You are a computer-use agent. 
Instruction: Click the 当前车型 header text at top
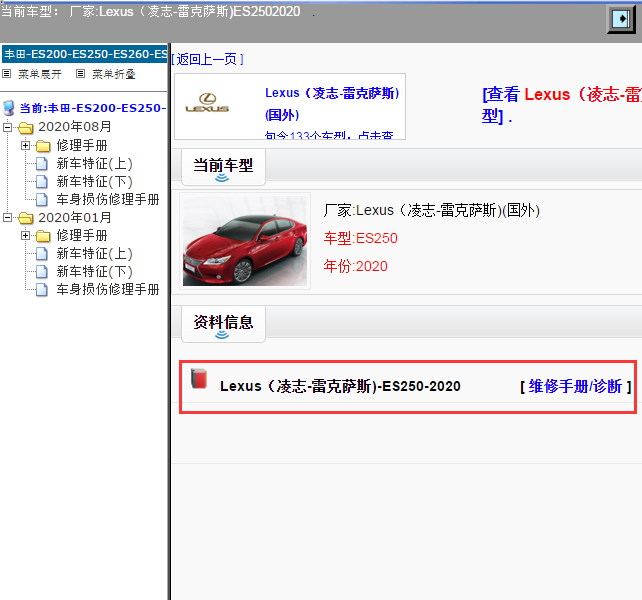coord(150,11)
